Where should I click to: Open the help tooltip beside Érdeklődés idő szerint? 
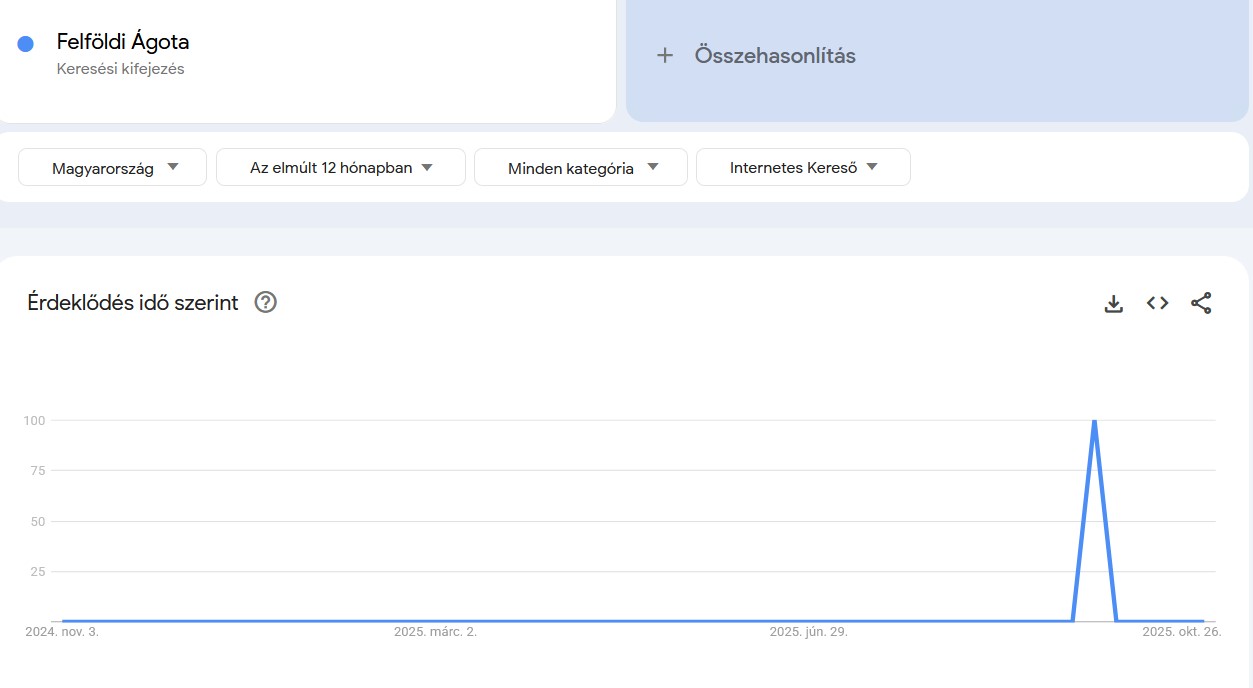click(x=265, y=302)
